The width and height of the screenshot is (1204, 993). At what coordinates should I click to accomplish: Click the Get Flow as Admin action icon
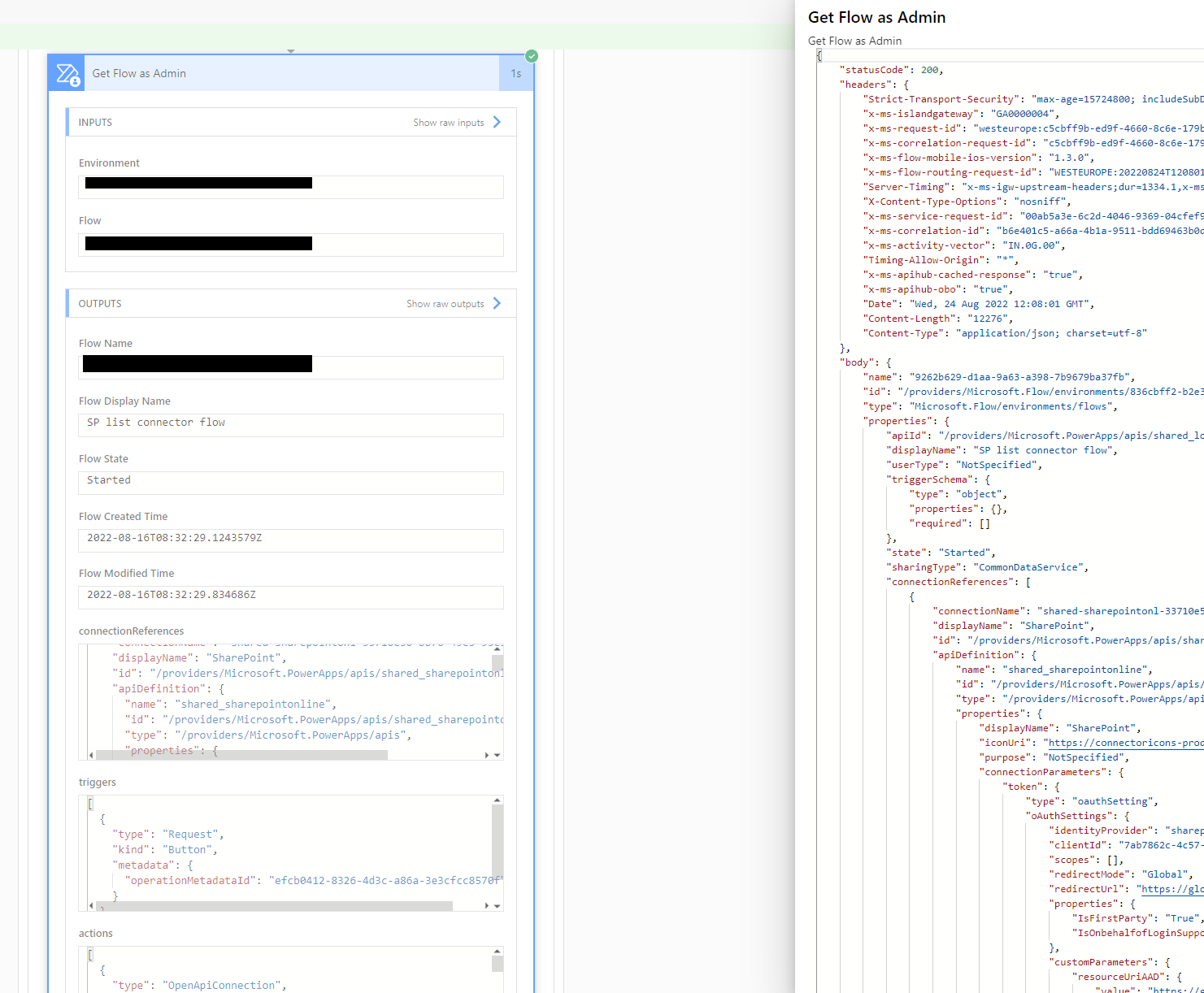pyautogui.click(x=66, y=72)
